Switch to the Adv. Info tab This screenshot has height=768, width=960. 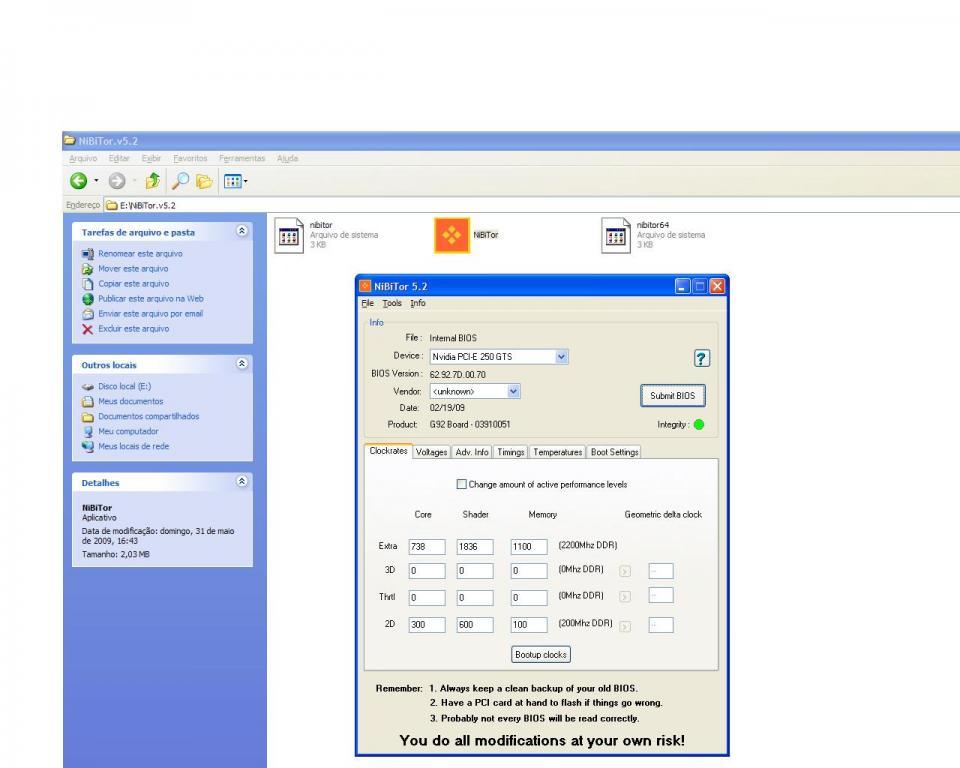point(471,452)
